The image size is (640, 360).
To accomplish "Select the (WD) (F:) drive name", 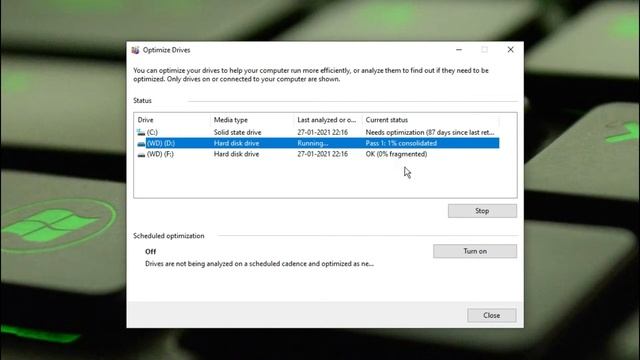I will tap(160, 154).
